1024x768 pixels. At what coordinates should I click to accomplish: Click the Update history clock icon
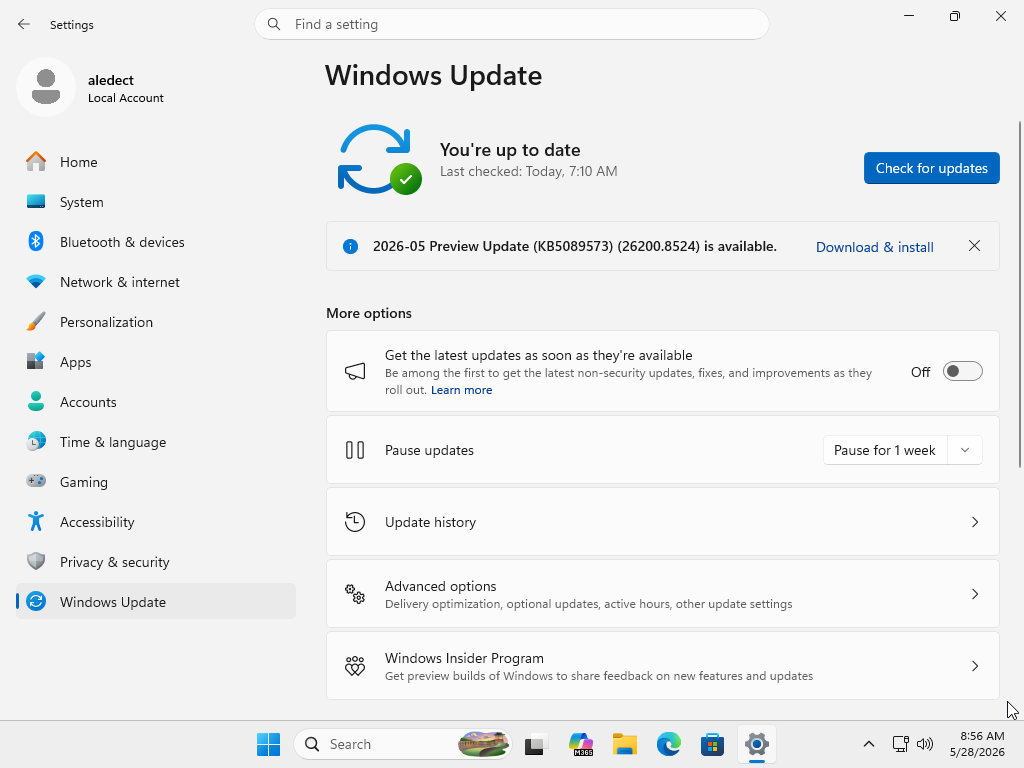click(x=355, y=522)
